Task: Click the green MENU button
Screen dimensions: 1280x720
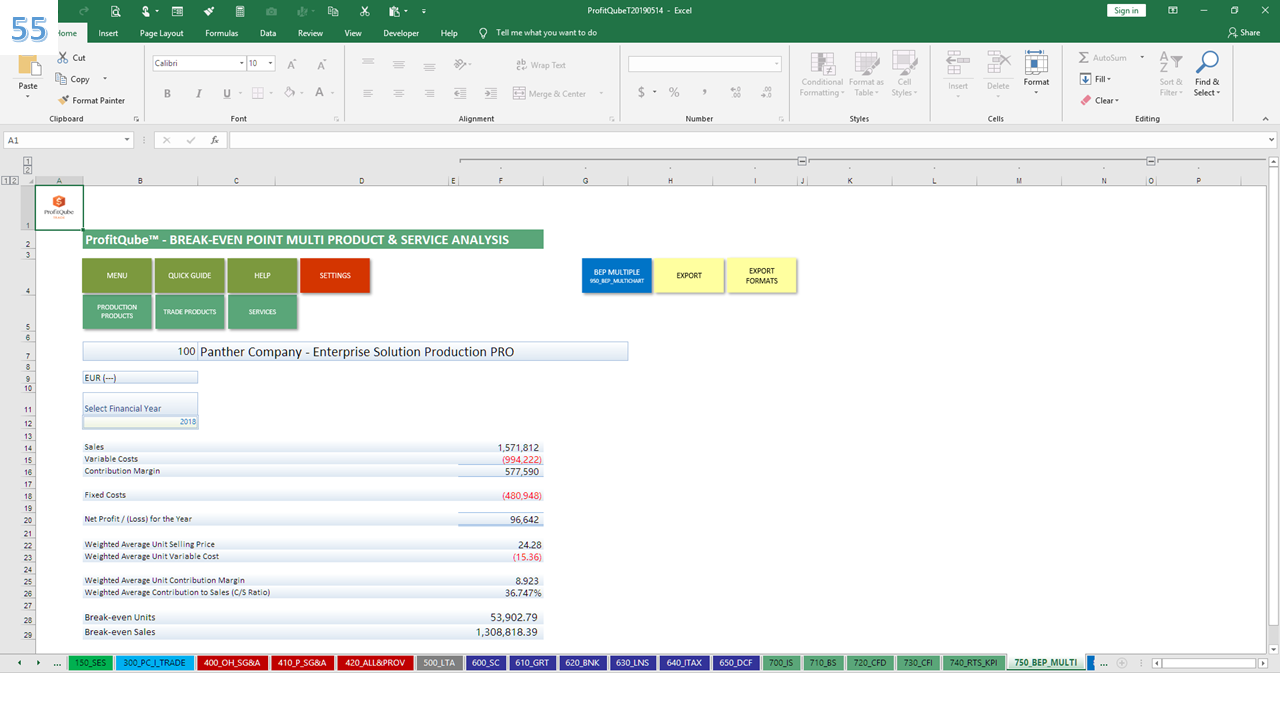Action: pyautogui.click(x=117, y=275)
